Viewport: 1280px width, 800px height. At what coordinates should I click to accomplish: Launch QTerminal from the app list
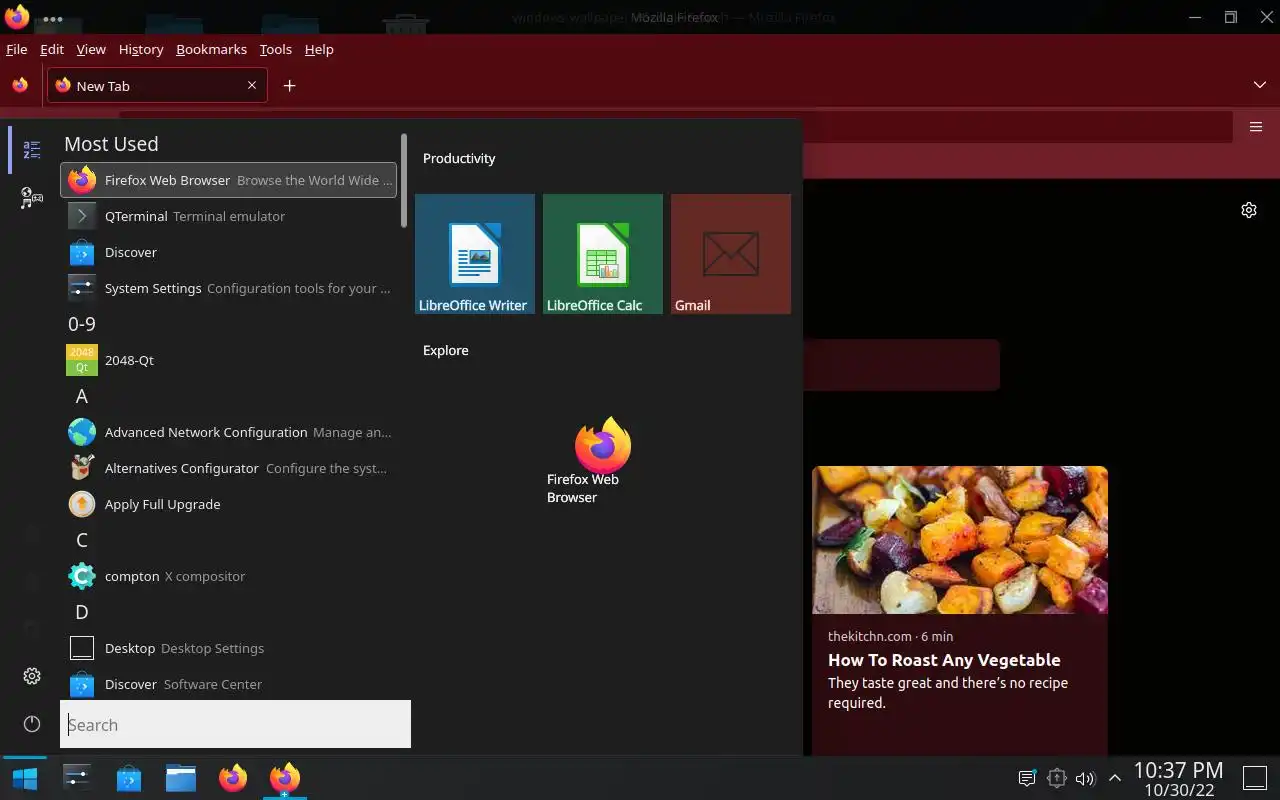pos(228,216)
